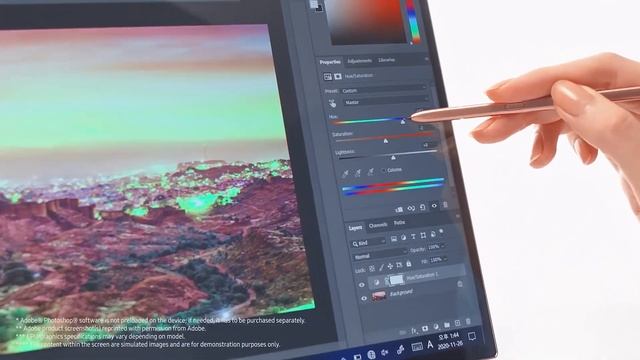Click the taskbar input language A indicator

click(430, 345)
